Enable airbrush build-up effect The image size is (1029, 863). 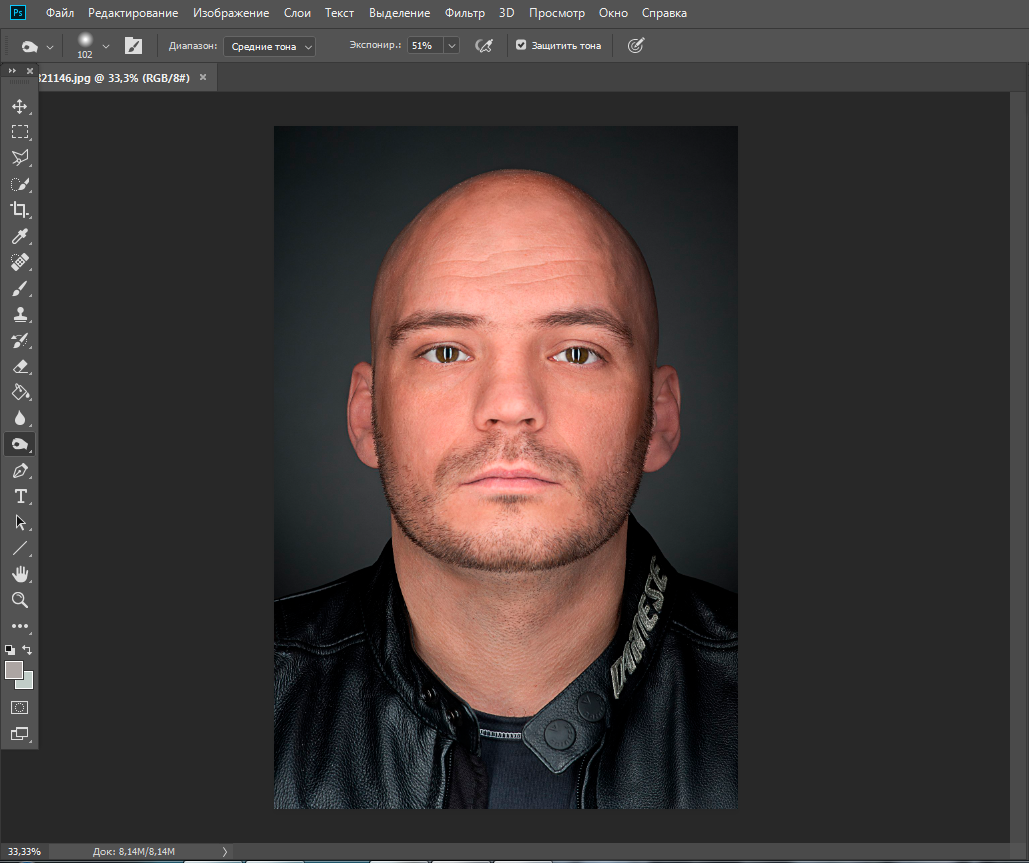pos(484,45)
